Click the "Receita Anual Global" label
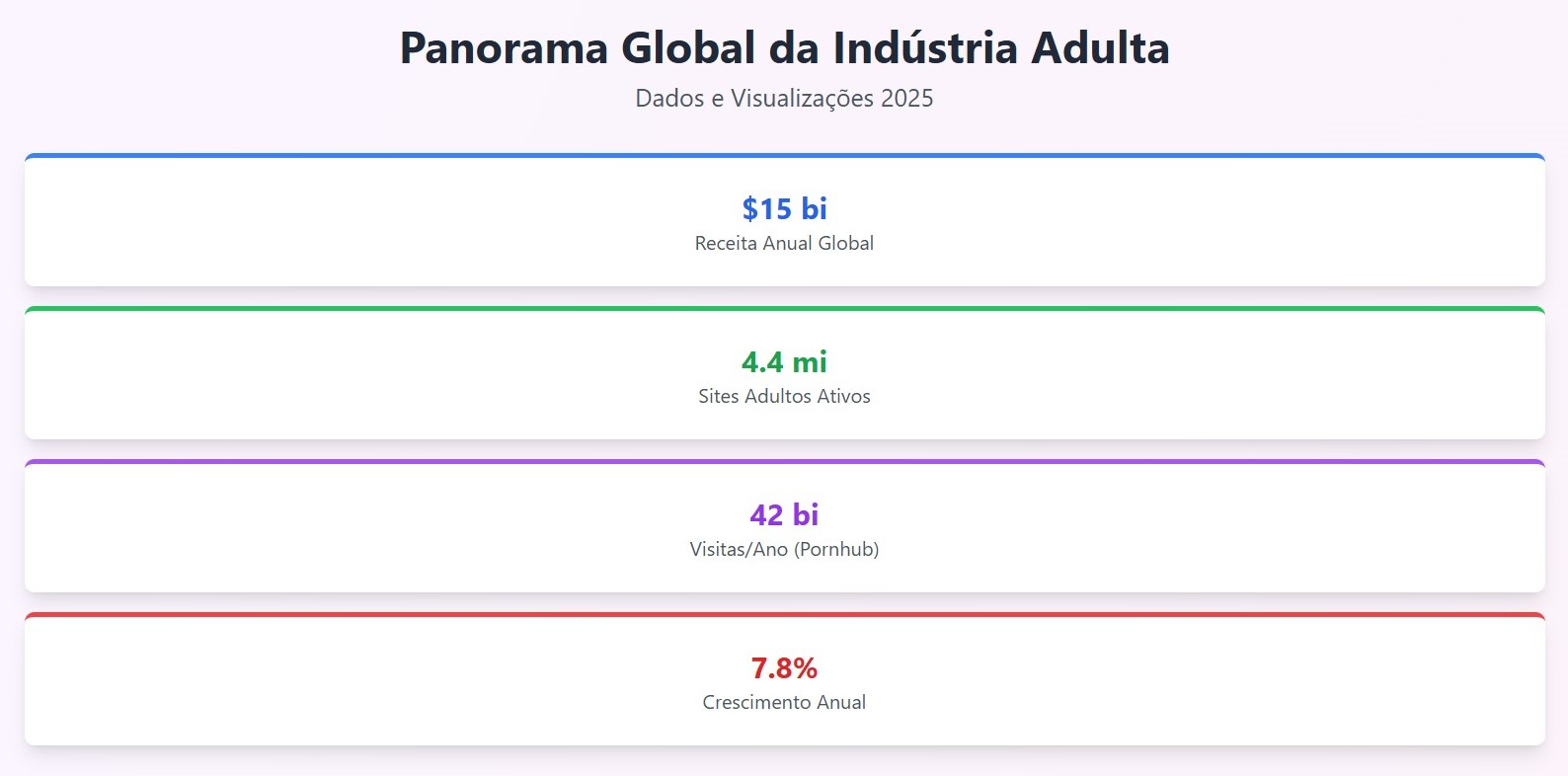Viewport: 1568px width, 776px height. pos(784,243)
